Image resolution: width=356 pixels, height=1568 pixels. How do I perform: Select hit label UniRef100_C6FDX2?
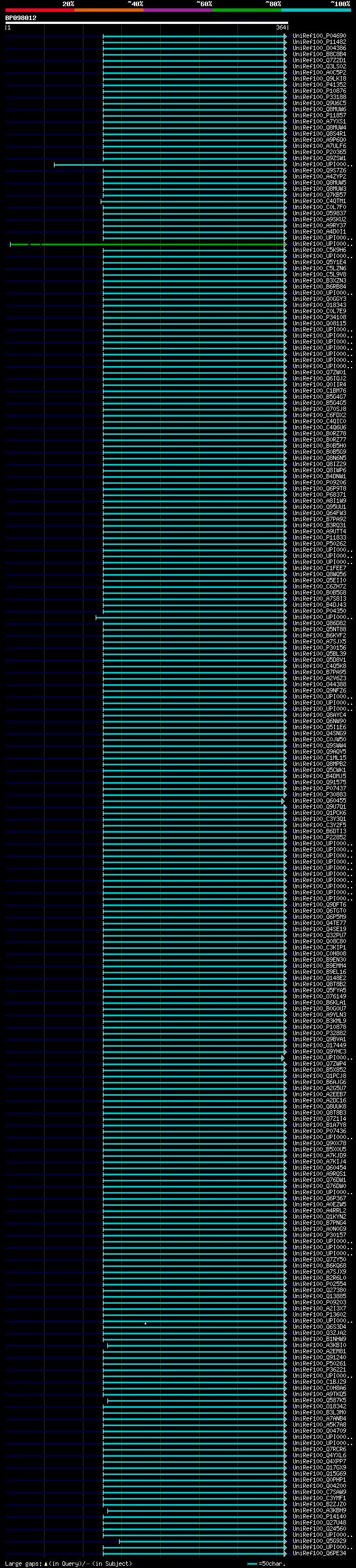coord(319,415)
